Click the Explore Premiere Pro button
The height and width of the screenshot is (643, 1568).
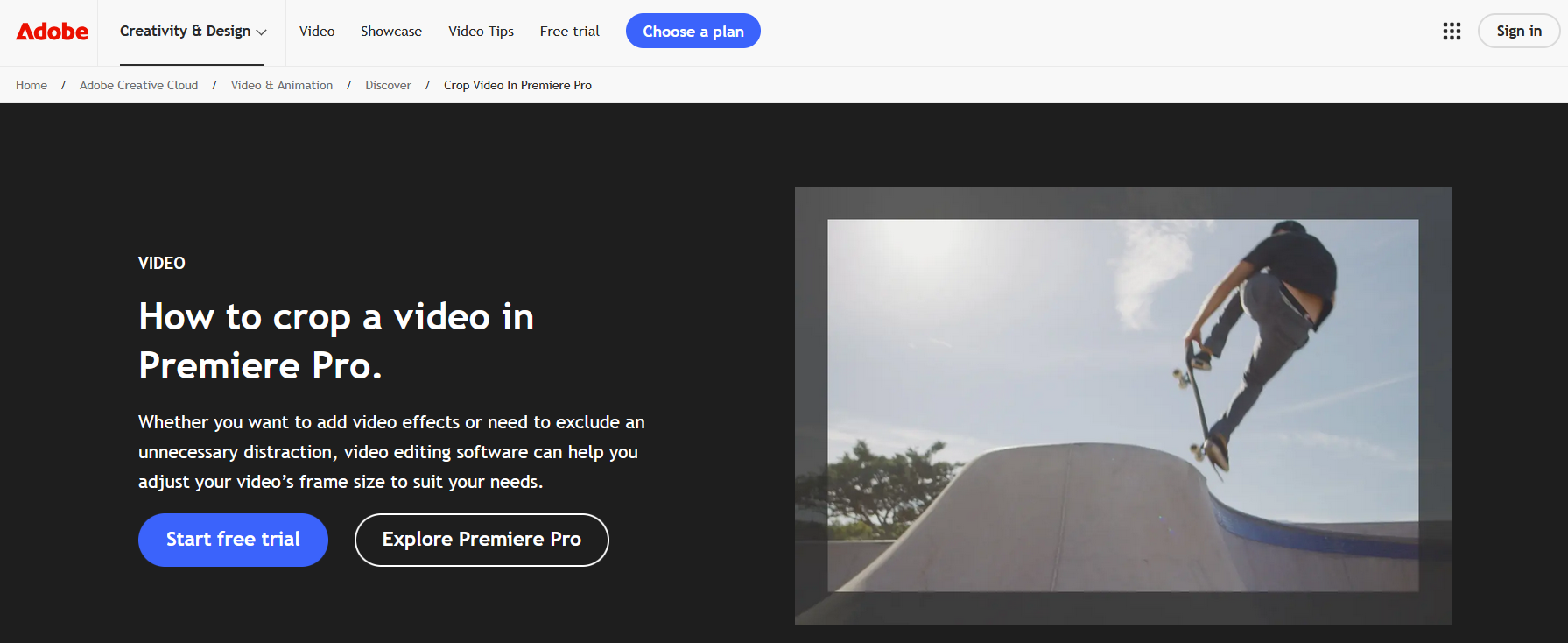coord(482,540)
